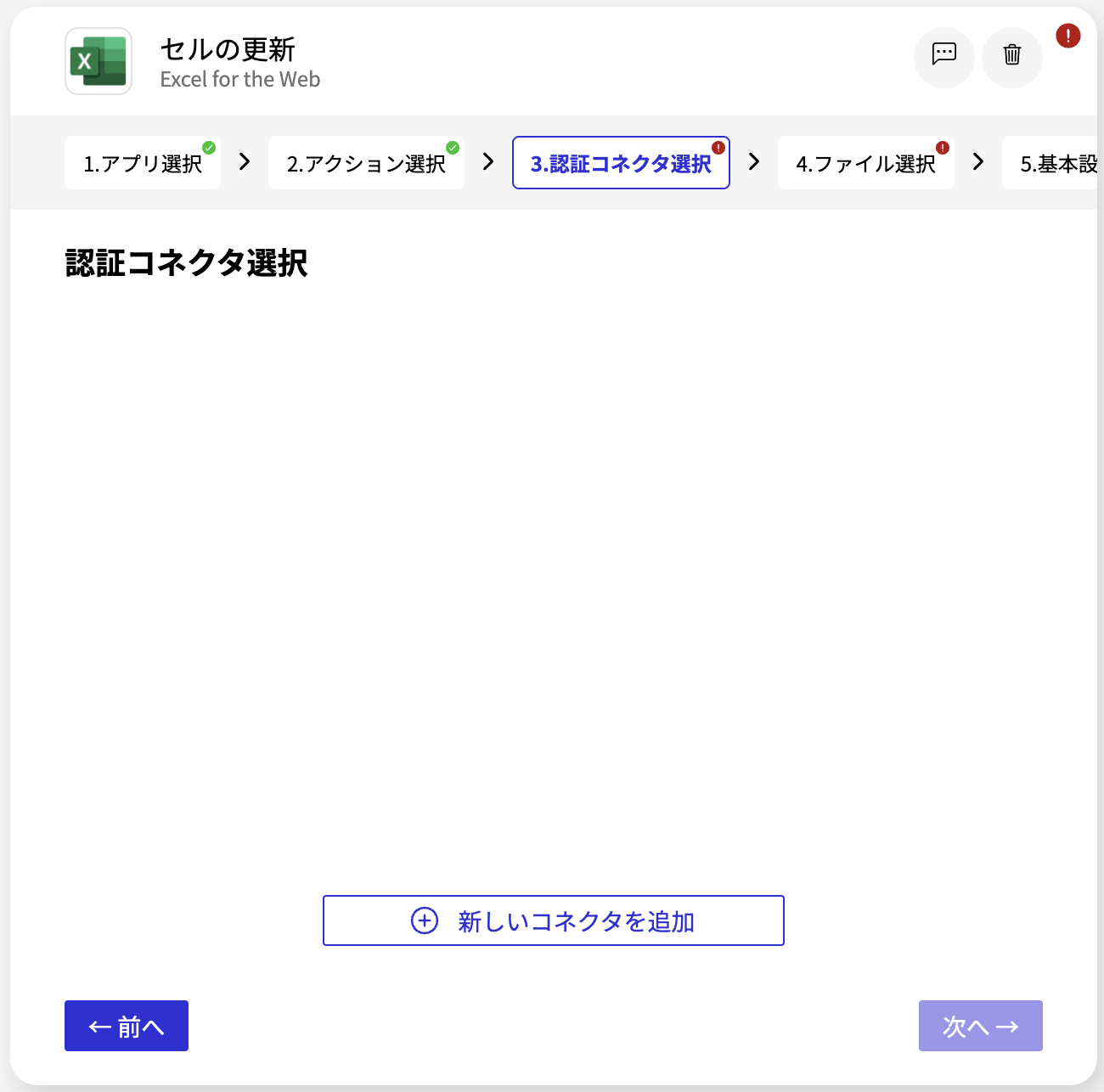Click green checkmark badge on 1.アプリ選択

209,148
